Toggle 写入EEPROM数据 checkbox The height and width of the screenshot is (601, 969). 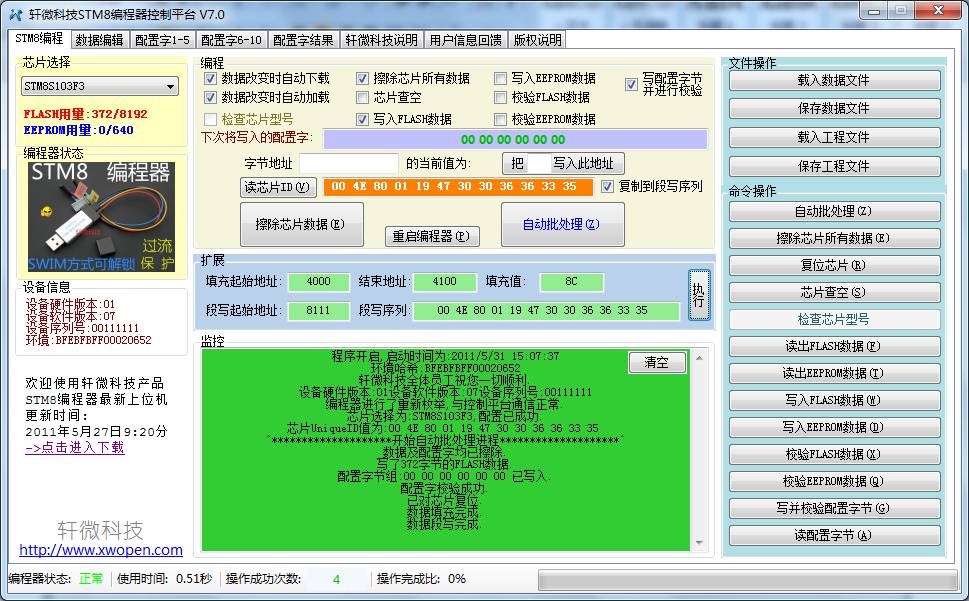pyautogui.click(x=501, y=78)
